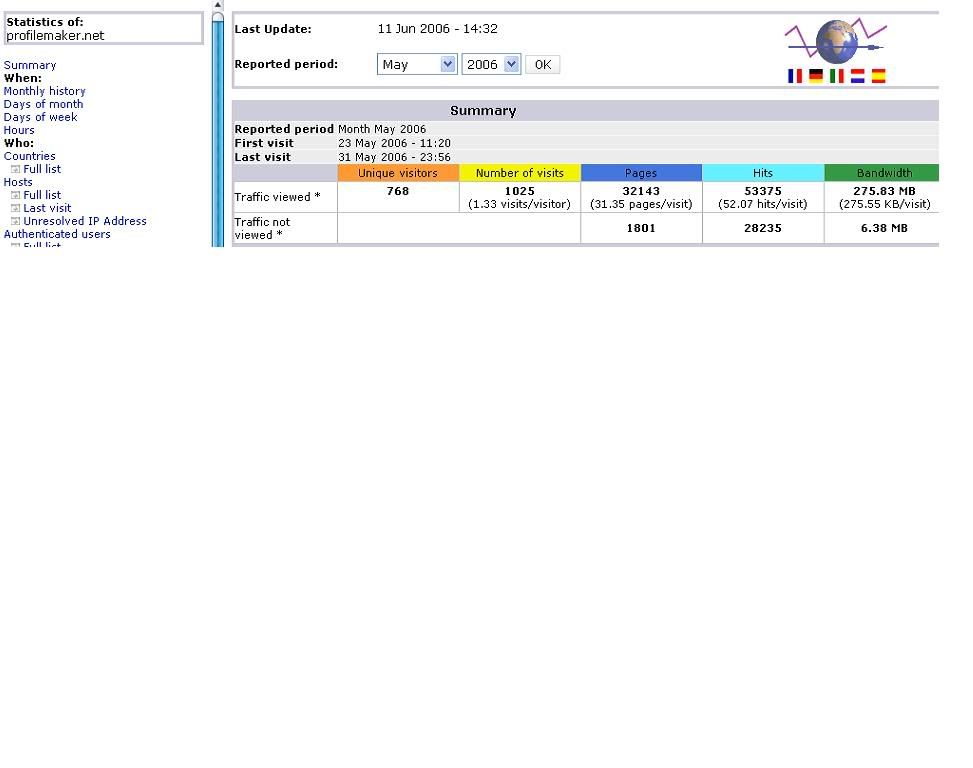Switch language with the Spanish flag

point(878,76)
